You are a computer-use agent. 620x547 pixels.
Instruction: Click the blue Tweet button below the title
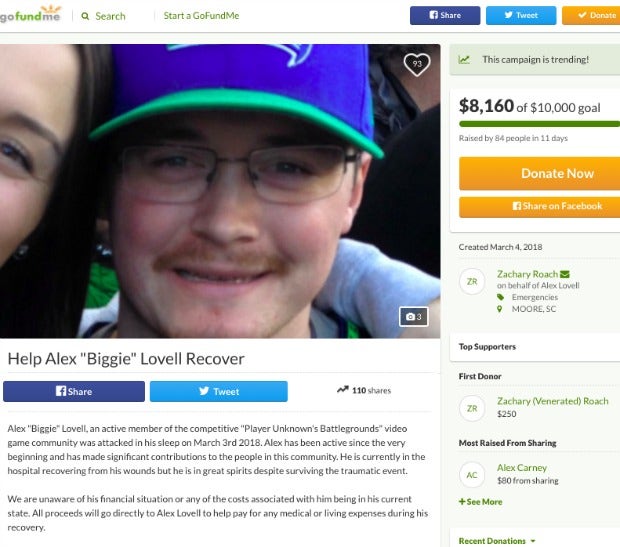(219, 391)
